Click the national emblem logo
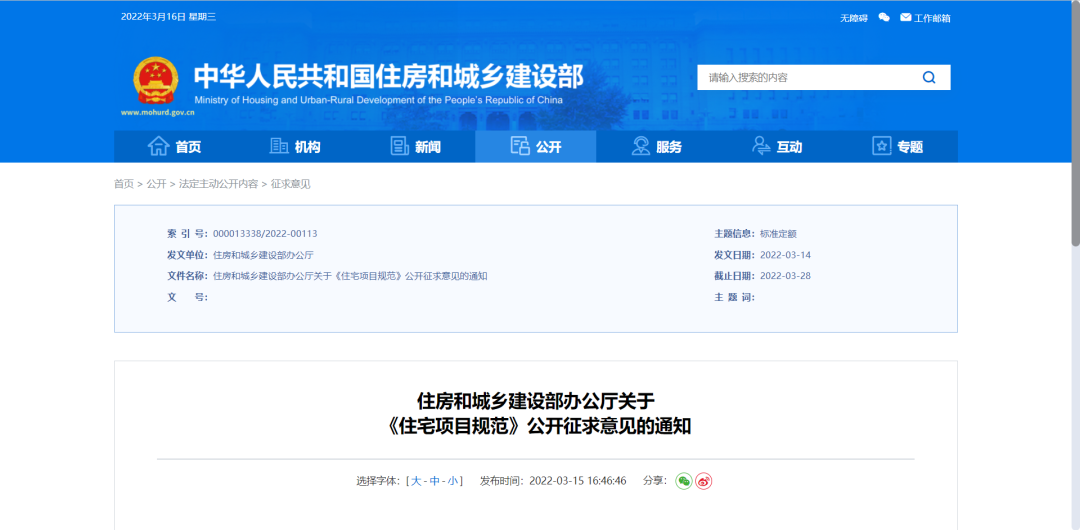This screenshot has width=1080, height=530. click(155, 81)
